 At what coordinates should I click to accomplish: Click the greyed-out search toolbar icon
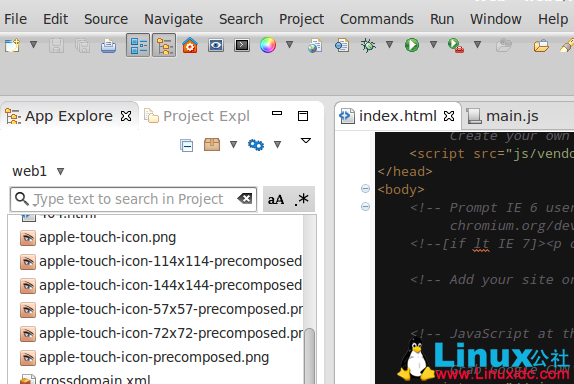click(x=504, y=45)
